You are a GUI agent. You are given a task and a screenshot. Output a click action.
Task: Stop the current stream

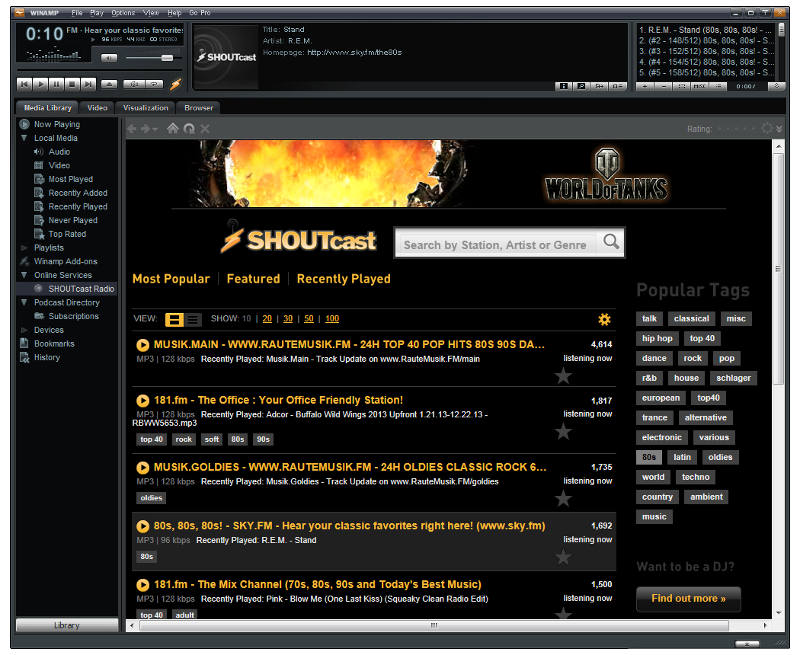point(72,85)
